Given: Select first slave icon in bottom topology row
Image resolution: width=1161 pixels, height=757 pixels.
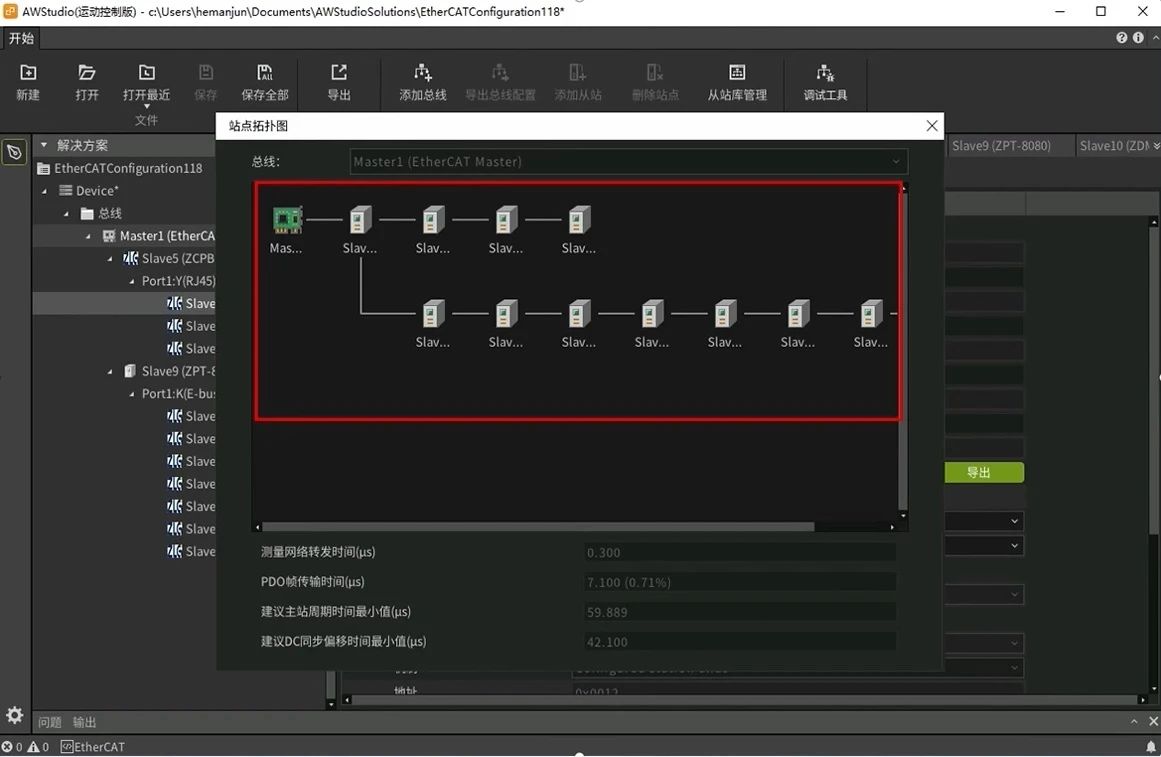Looking at the screenshot, I should click(x=433, y=314).
